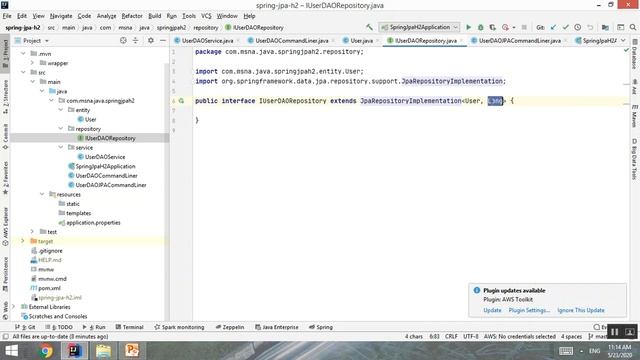Viewport: 640px width, 360px height.
Task: Show the hidden editor tabs list arrow
Action: pyautogui.click(x=623, y=40)
